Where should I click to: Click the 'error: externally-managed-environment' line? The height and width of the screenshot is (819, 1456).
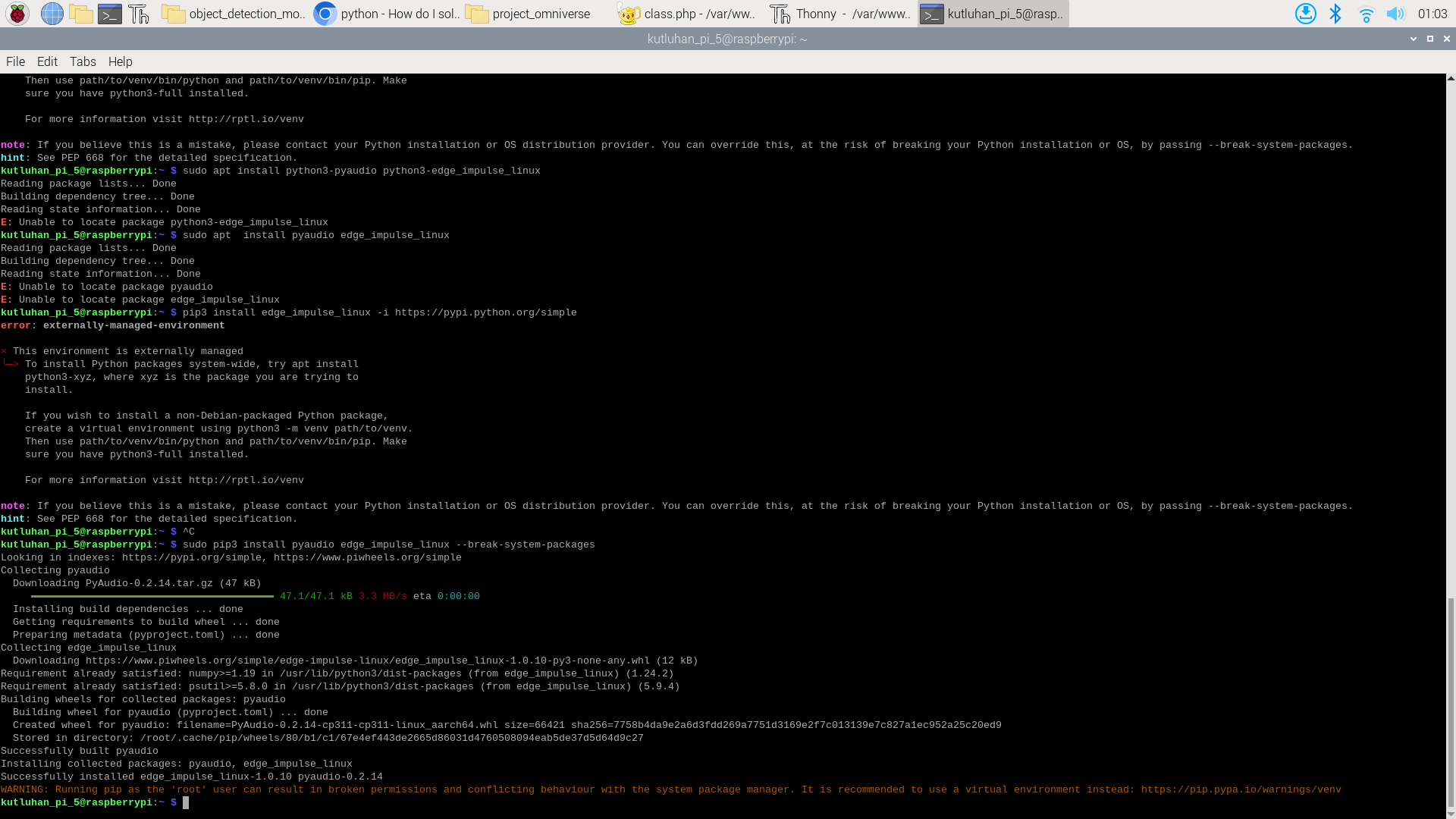pos(113,325)
